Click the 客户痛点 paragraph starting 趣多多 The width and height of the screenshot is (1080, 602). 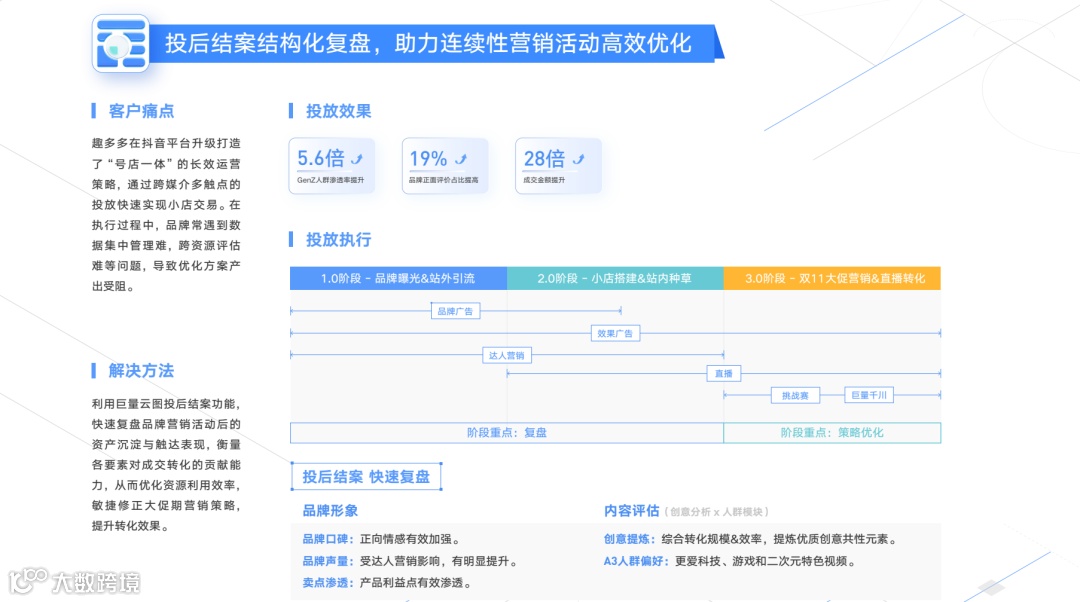click(166, 214)
